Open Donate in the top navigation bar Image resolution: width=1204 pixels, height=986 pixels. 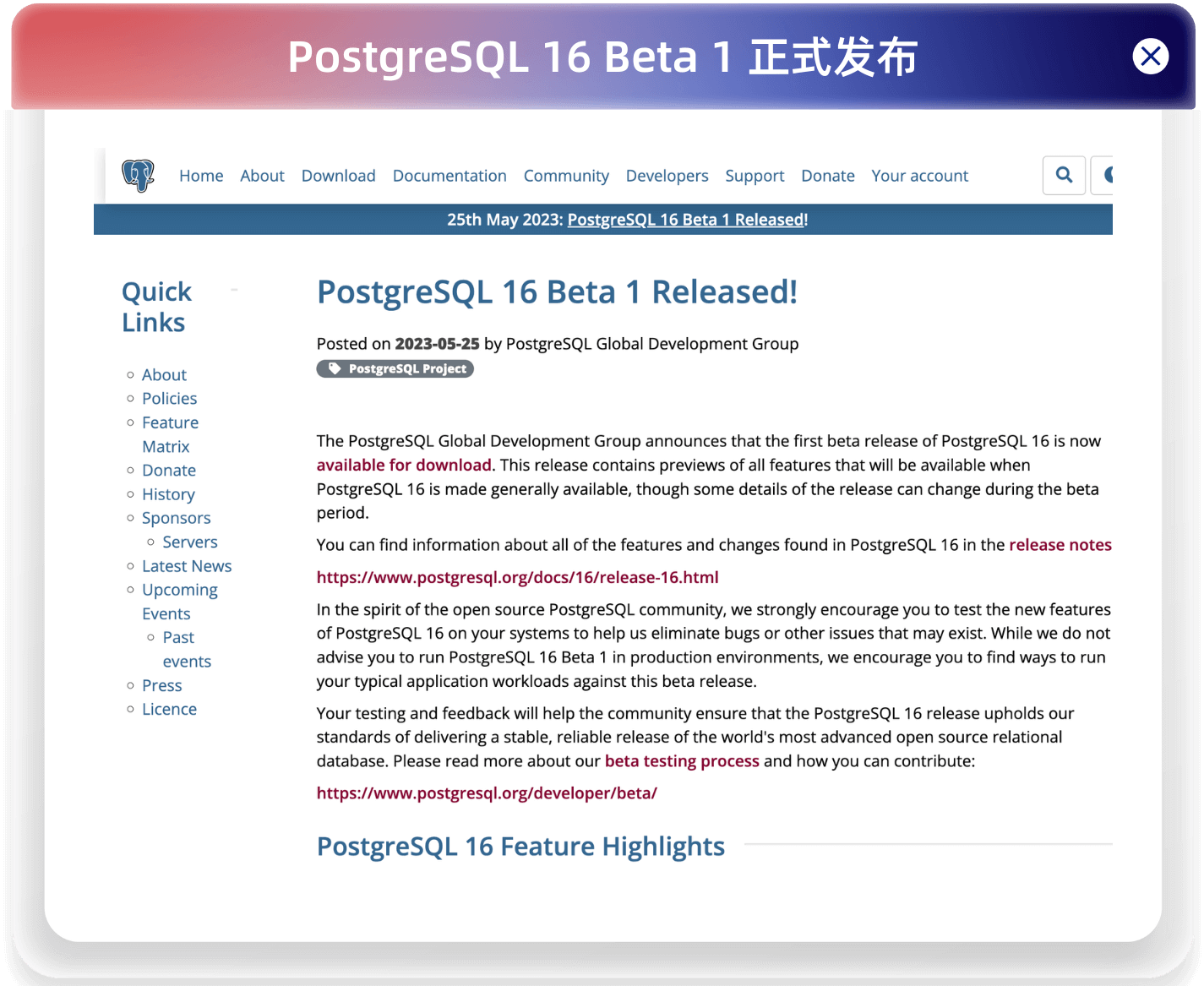coord(828,176)
